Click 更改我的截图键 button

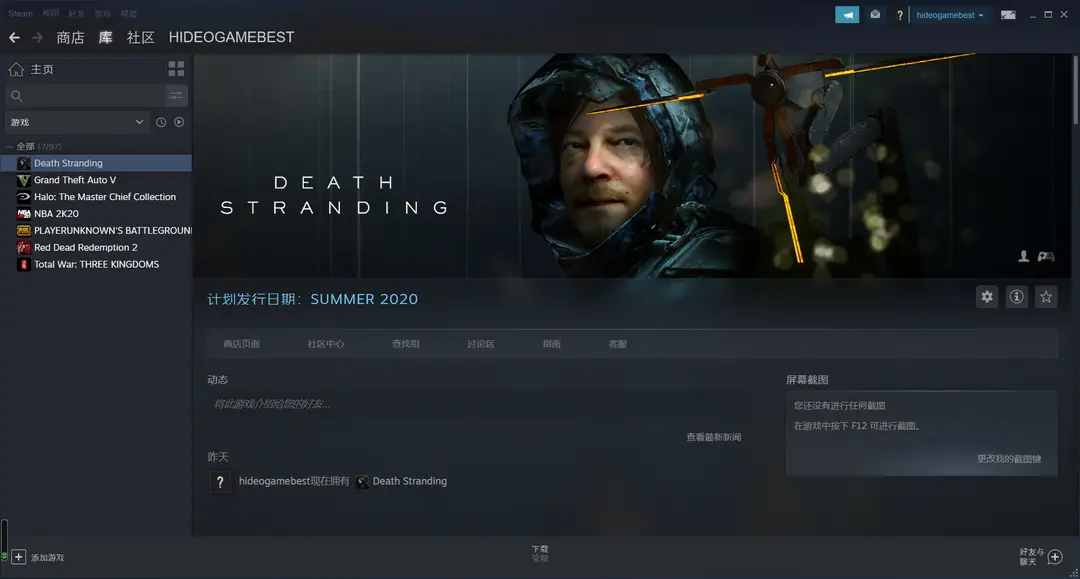[x=1009, y=459]
